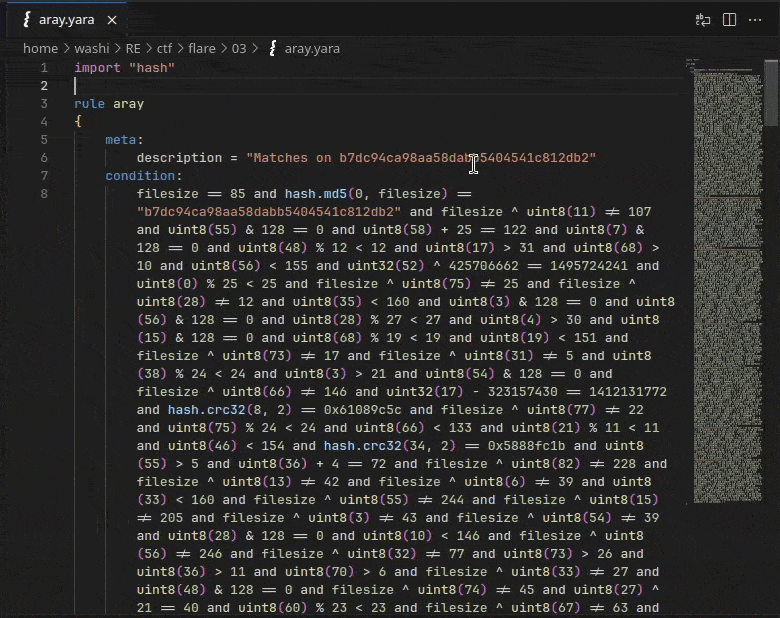Open '03' breadcrumb segment
This screenshot has width=780, height=618.
tap(239, 48)
